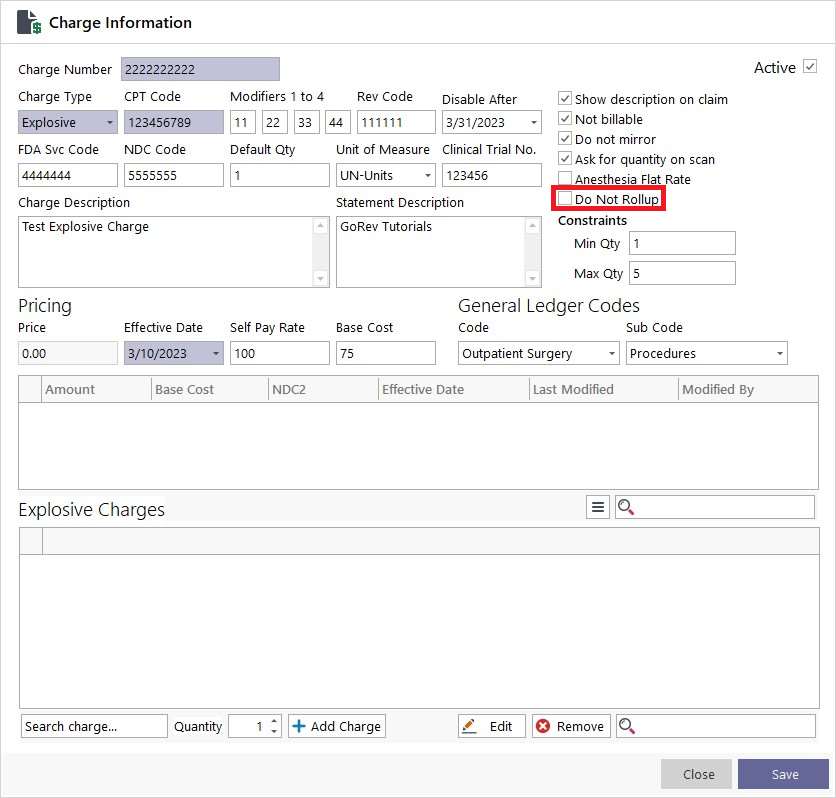Click the Min Qty field

point(682,243)
